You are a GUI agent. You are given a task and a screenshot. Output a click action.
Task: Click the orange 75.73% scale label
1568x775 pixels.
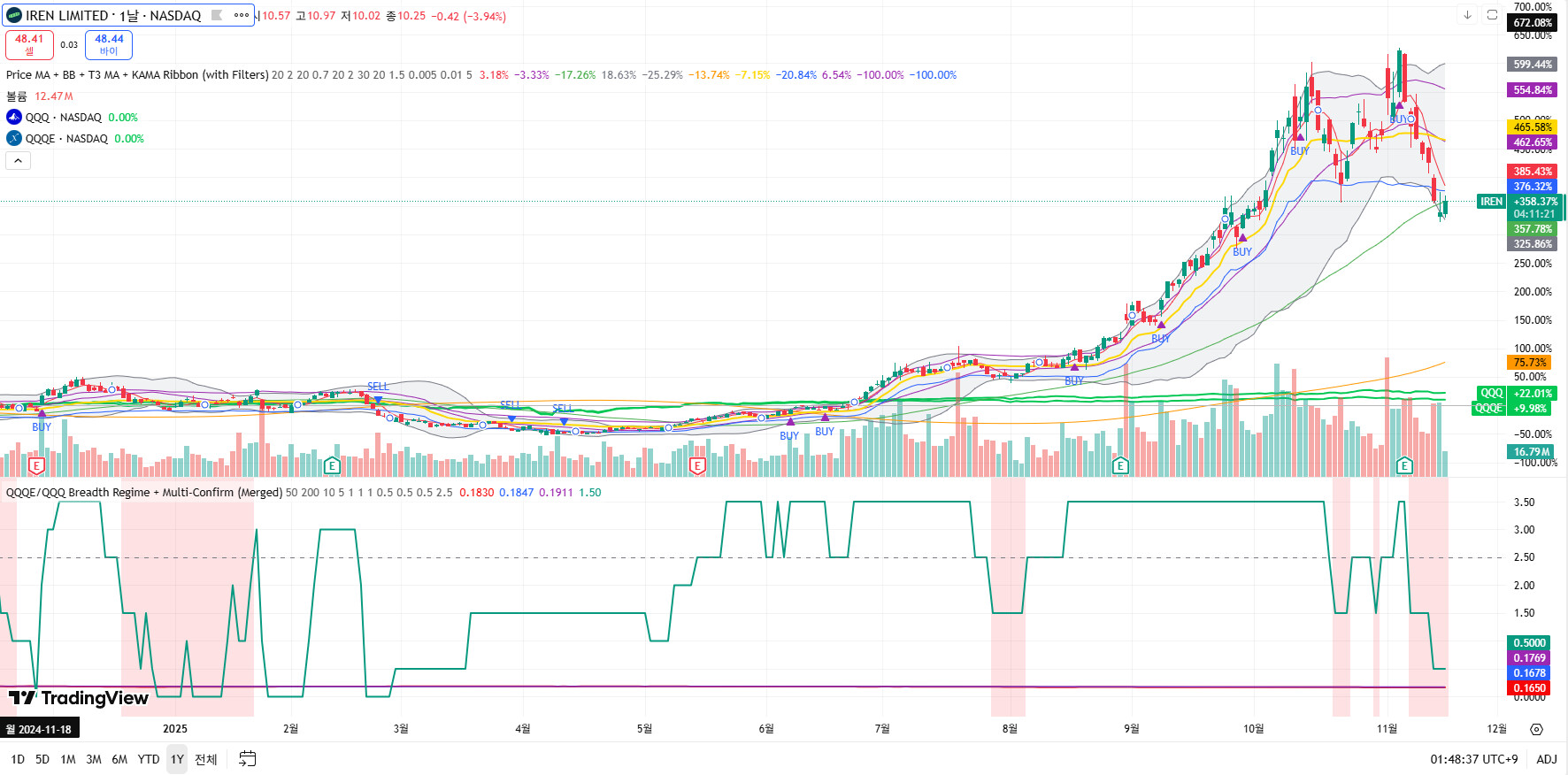1529,363
